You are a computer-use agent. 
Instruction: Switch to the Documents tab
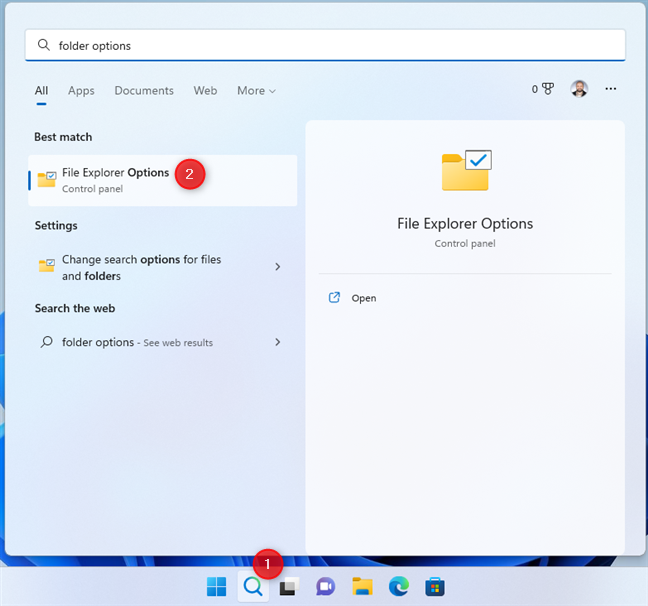144,91
